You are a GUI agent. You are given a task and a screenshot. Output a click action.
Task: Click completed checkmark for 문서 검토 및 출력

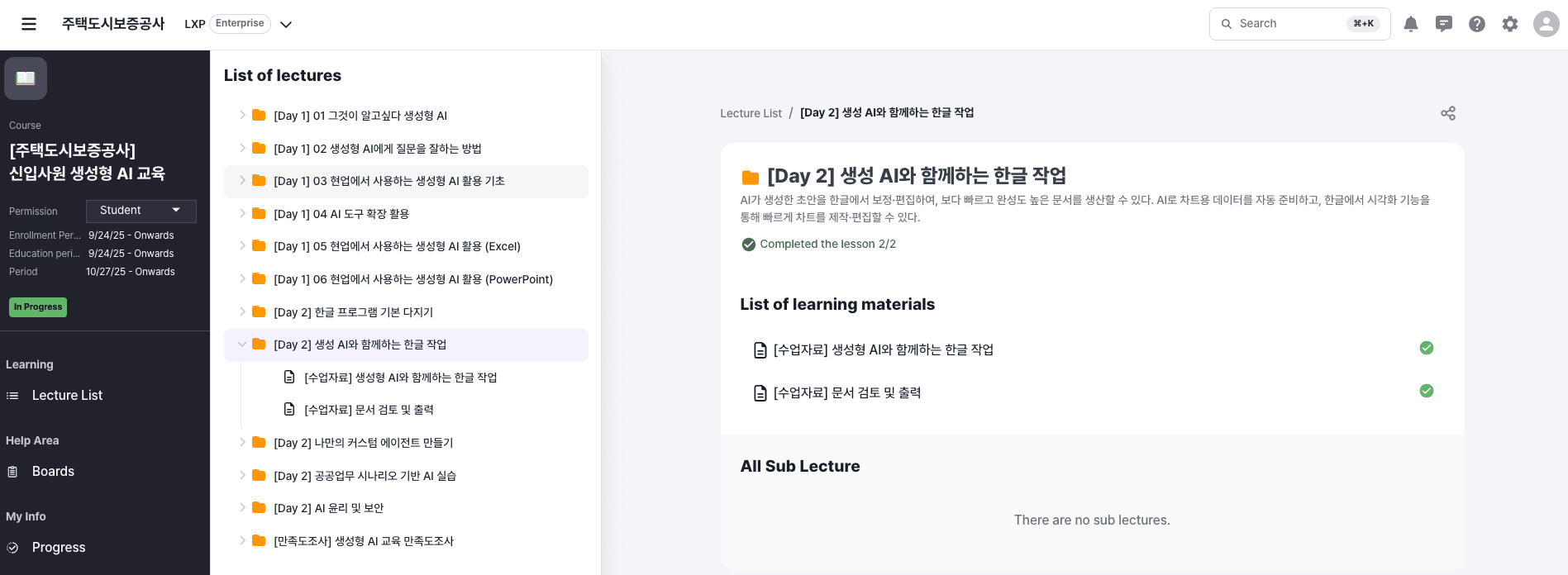click(1427, 391)
